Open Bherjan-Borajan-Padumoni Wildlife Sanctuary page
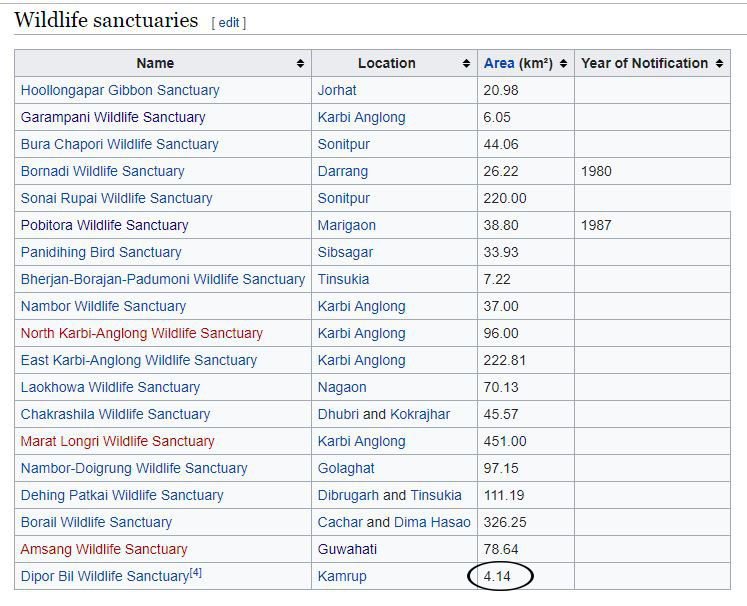 point(162,279)
